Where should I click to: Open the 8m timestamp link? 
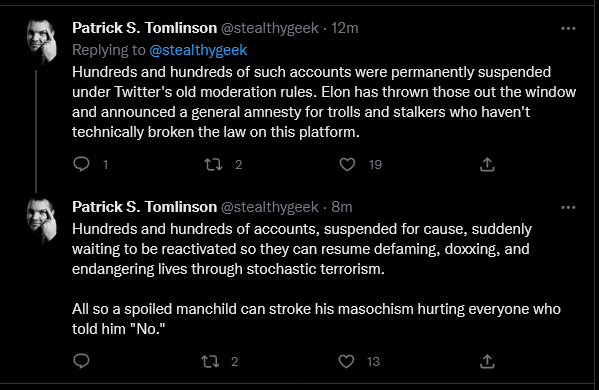pyautogui.click(x=342, y=207)
